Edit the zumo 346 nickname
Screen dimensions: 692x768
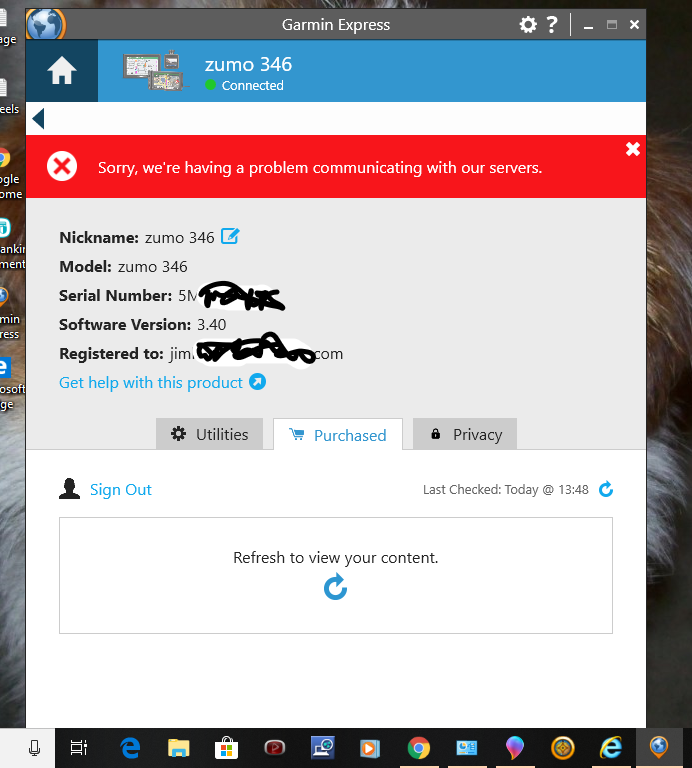click(230, 237)
